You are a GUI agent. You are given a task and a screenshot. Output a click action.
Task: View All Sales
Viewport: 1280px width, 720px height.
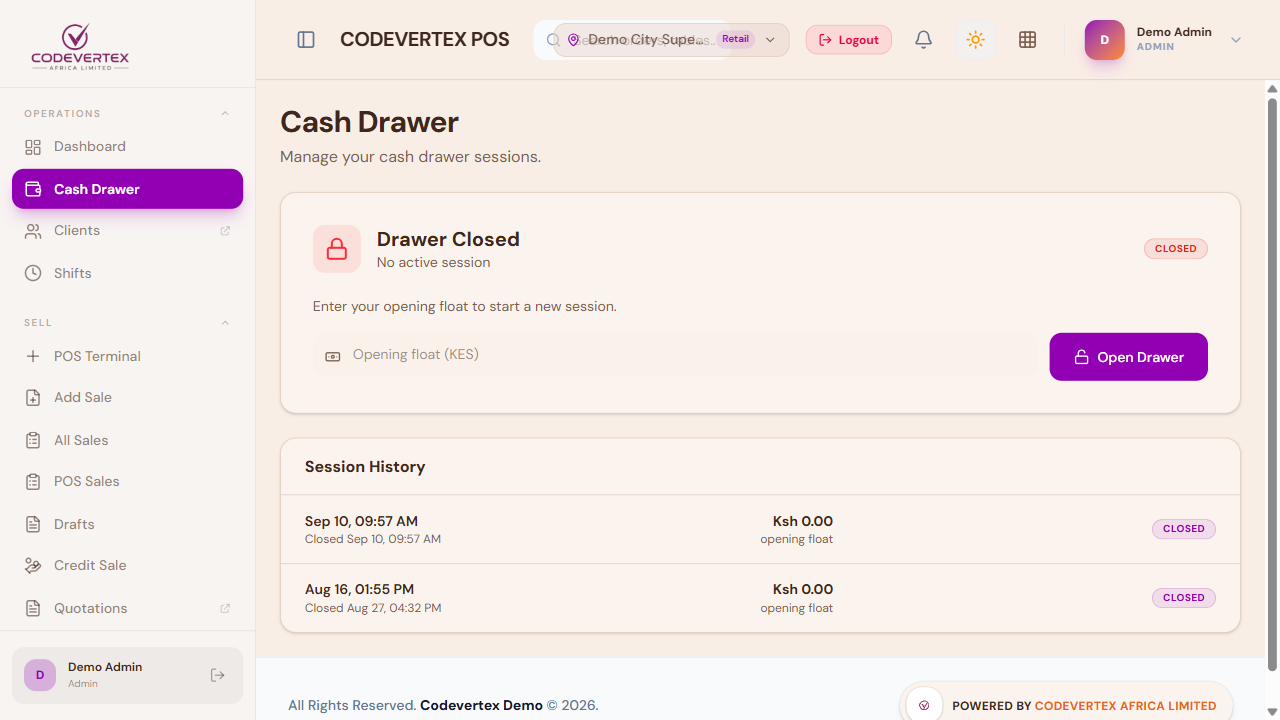pyautogui.click(x=127, y=440)
